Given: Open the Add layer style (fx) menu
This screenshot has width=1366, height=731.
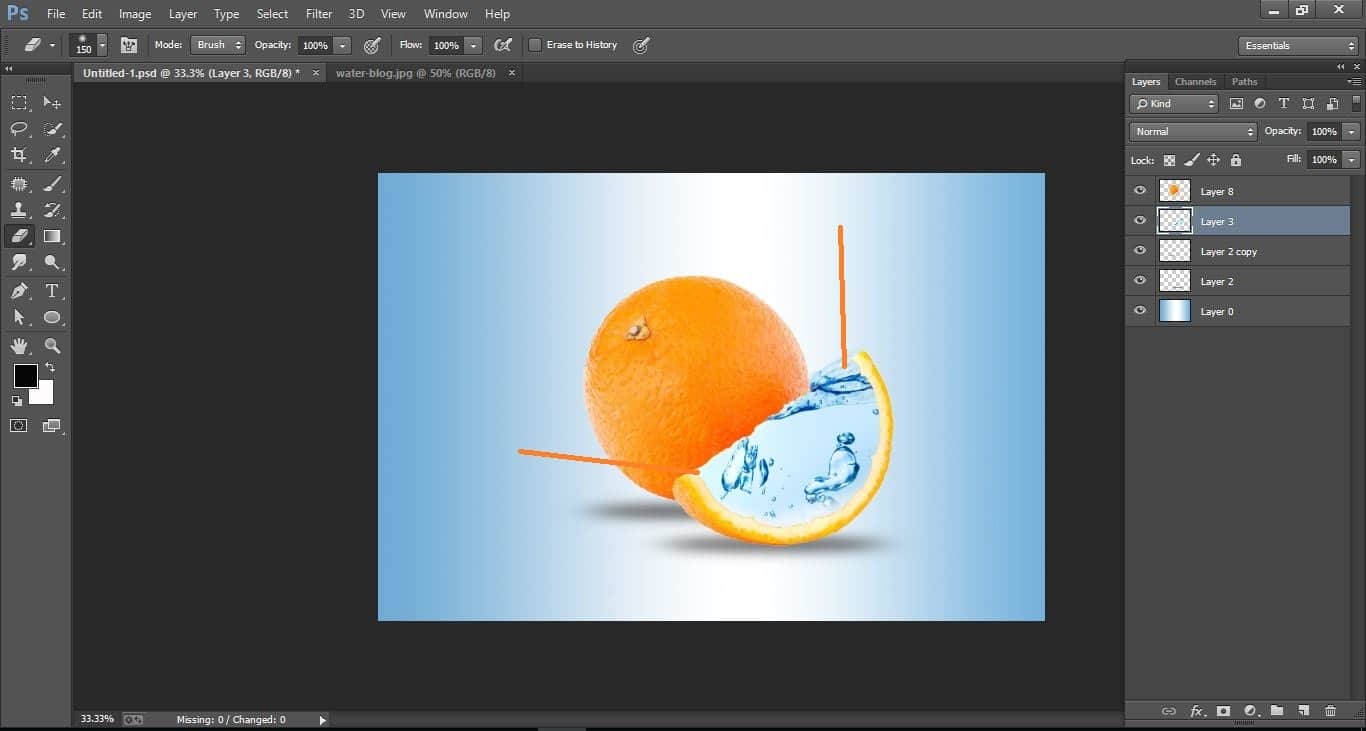Looking at the screenshot, I should (1197, 711).
